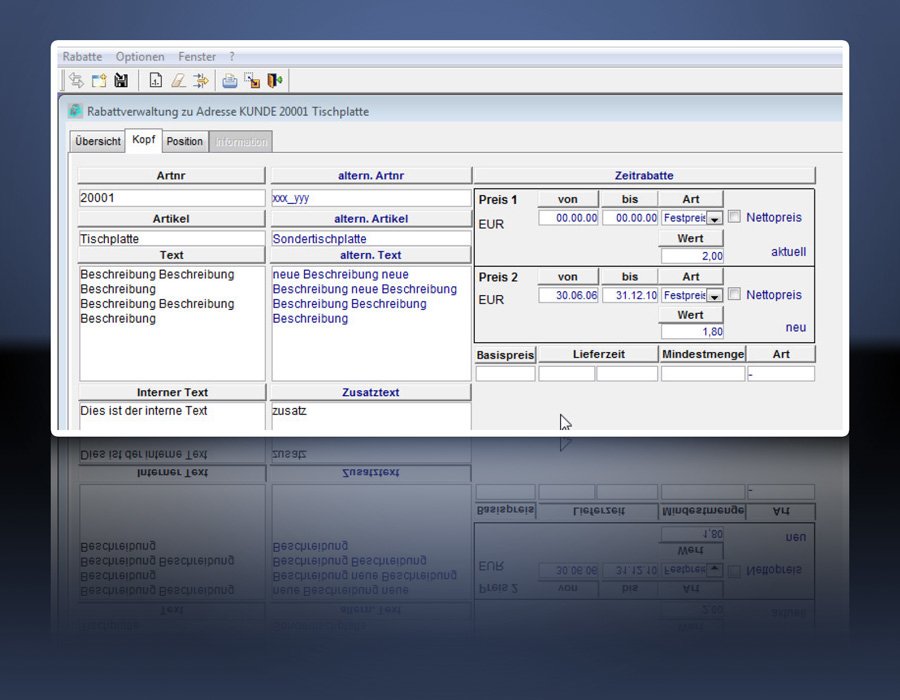Image resolution: width=900 pixels, height=700 pixels.
Task: Enable Nettopreis checkbox for Preis 2
Action: click(x=735, y=295)
